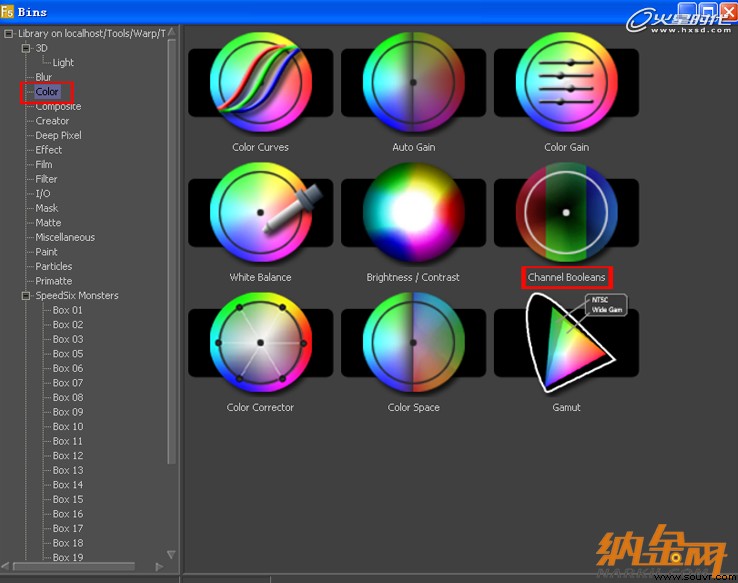Collapse the Library root tree node
Viewport: 738px width, 583px height.
point(8,33)
